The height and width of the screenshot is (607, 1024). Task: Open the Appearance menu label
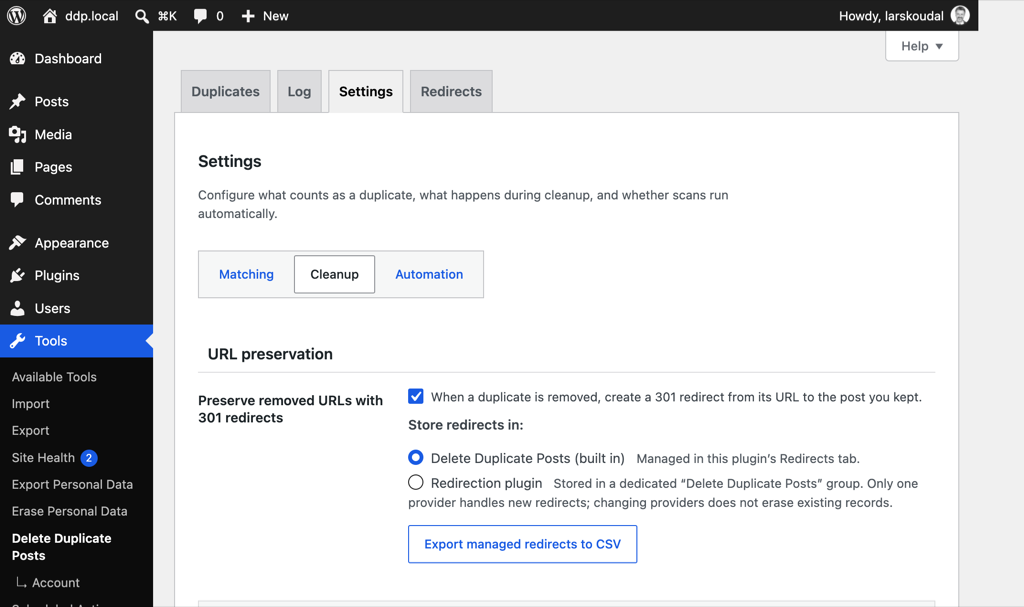click(72, 243)
